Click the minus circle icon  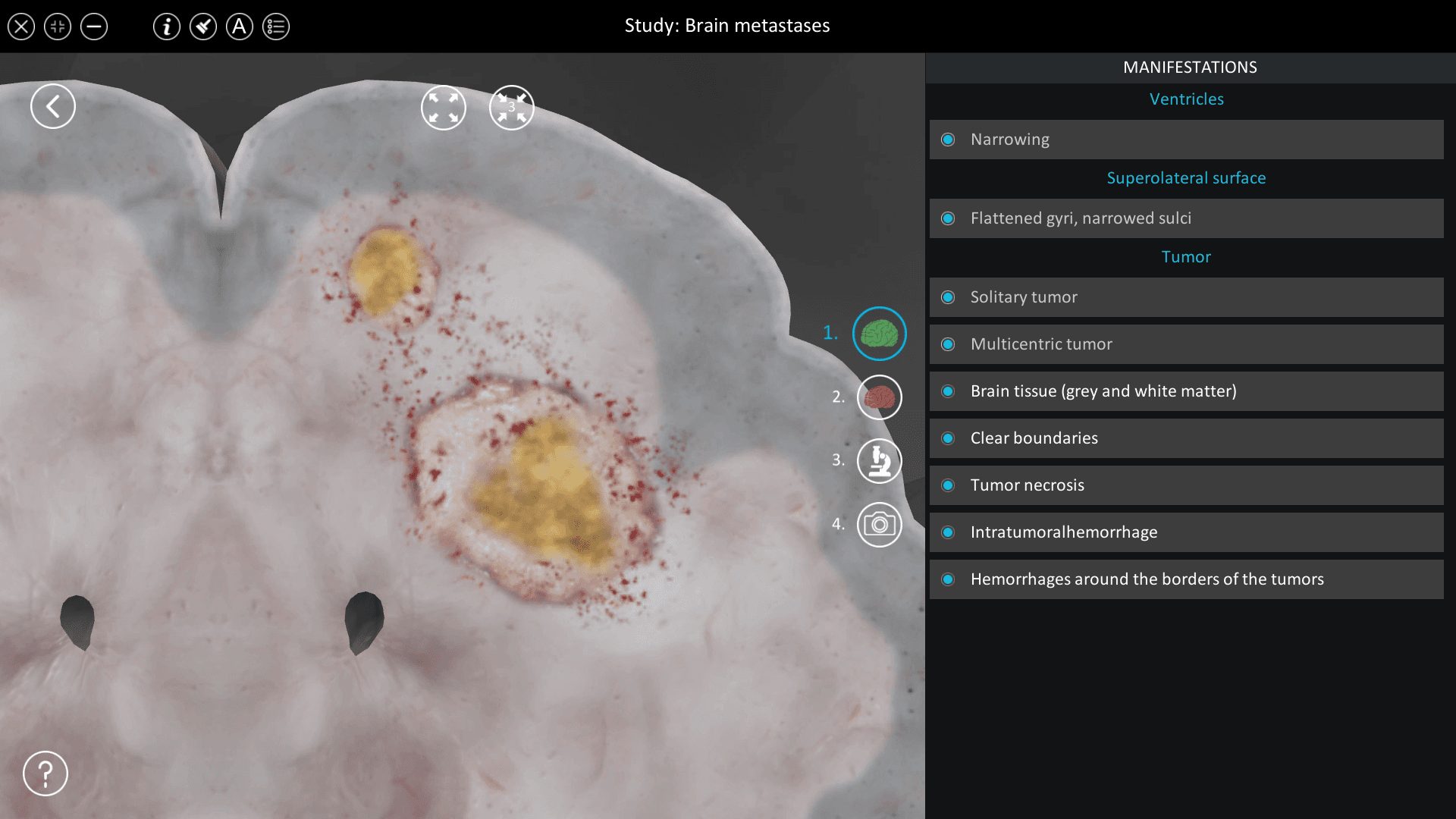pyautogui.click(x=94, y=27)
